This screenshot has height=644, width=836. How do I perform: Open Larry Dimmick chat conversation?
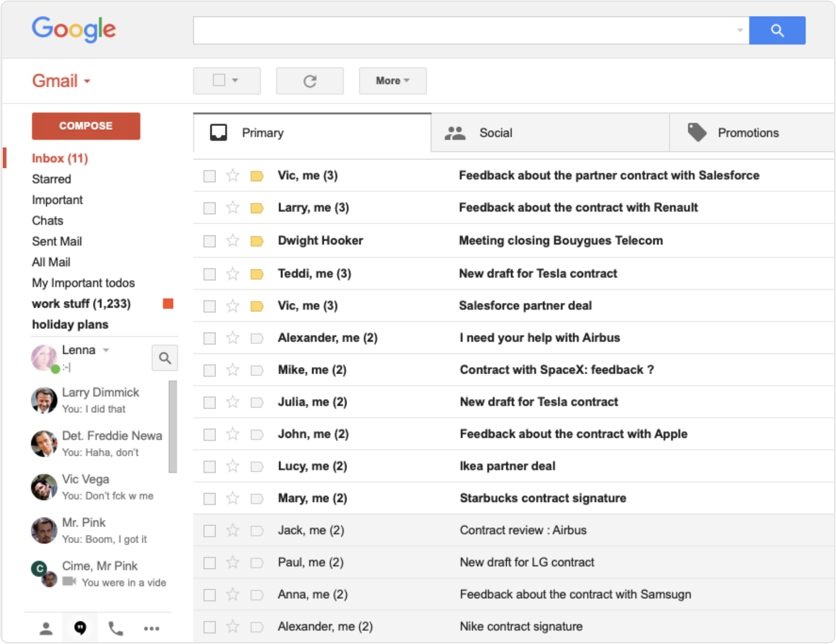pyautogui.click(x=101, y=400)
